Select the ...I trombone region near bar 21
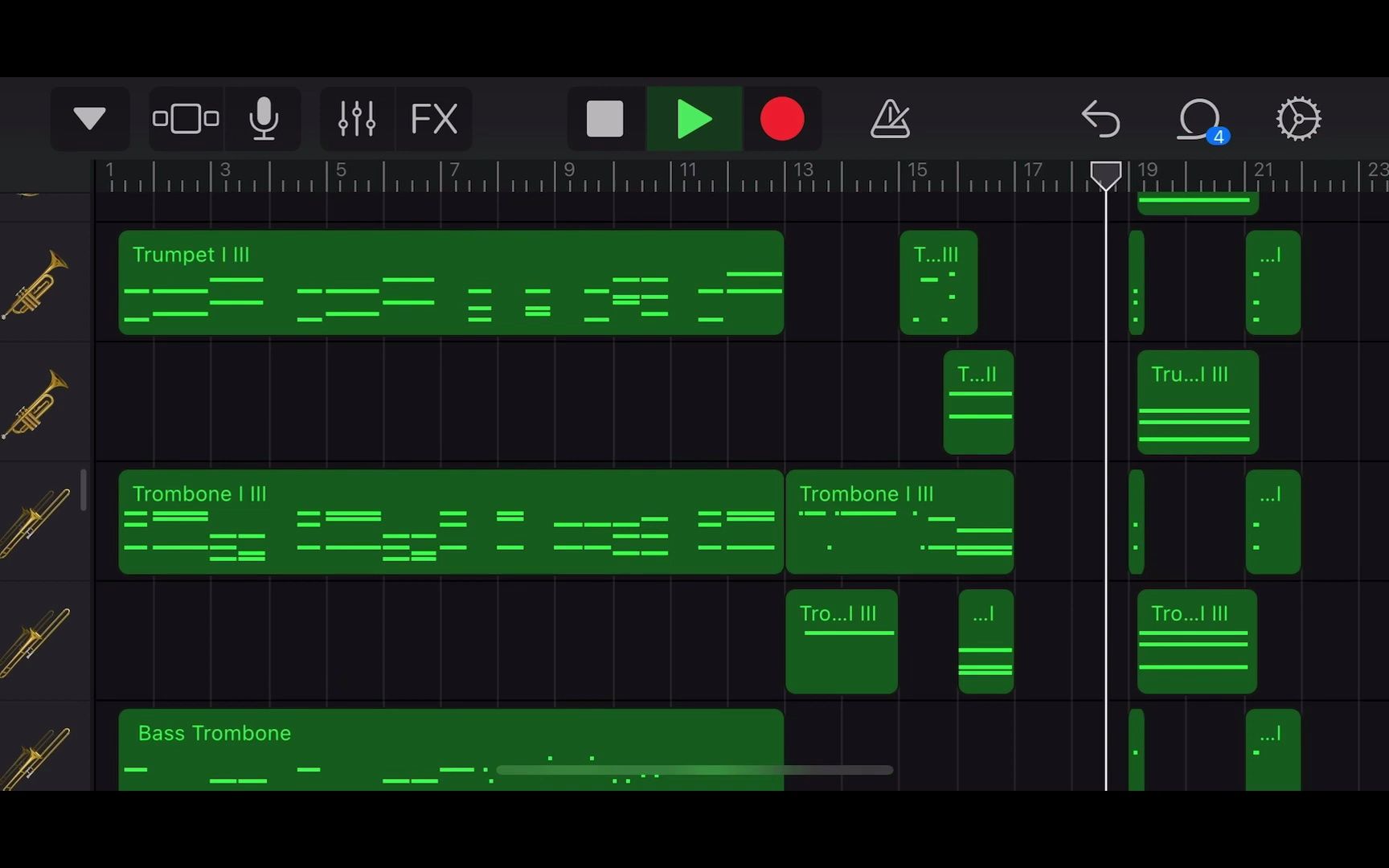1389x868 pixels. pyautogui.click(x=1273, y=522)
